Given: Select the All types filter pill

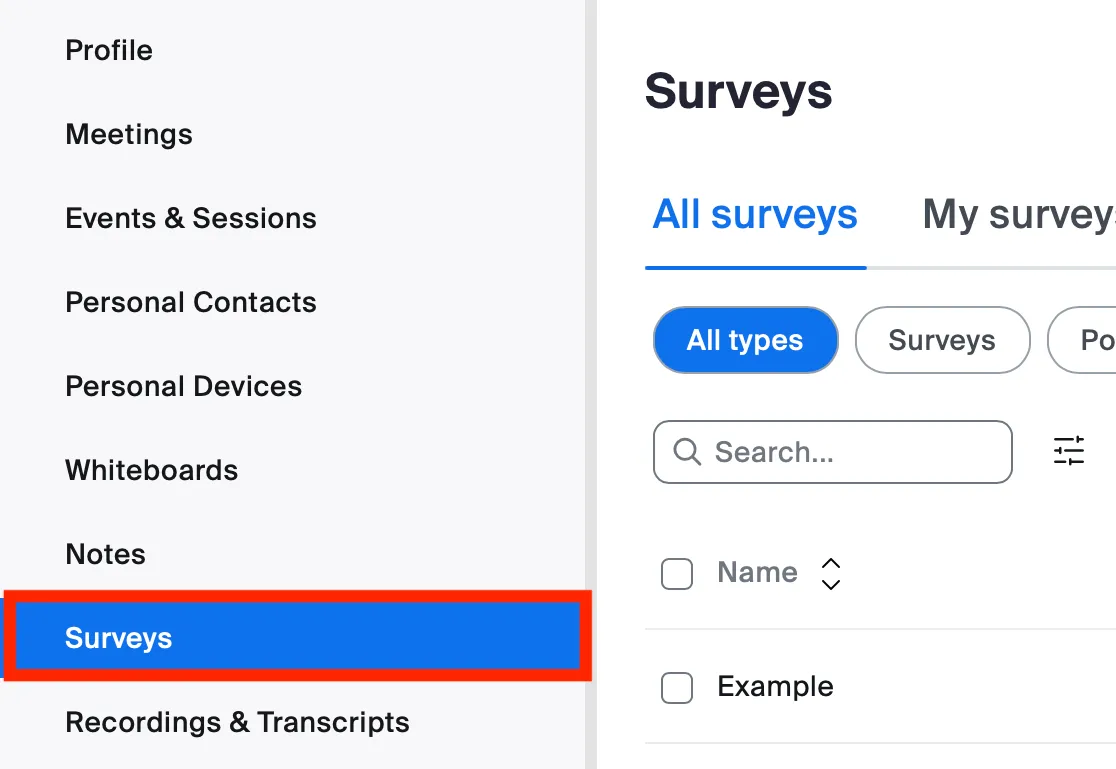Looking at the screenshot, I should pyautogui.click(x=745, y=340).
